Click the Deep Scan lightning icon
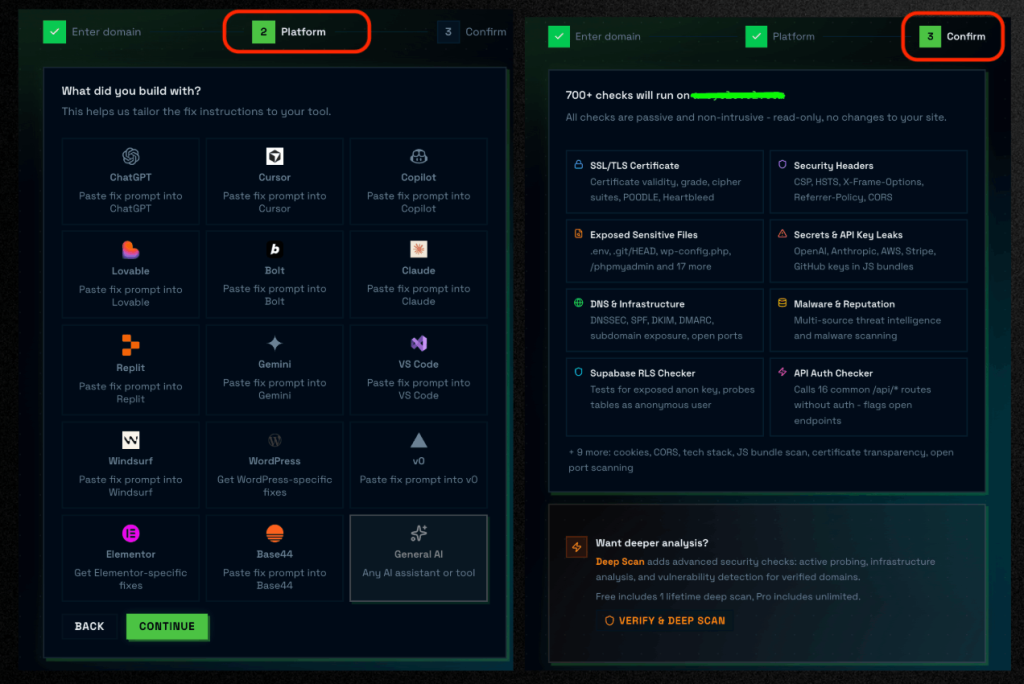This screenshot has width=1024, height=684. coord(577,547)
